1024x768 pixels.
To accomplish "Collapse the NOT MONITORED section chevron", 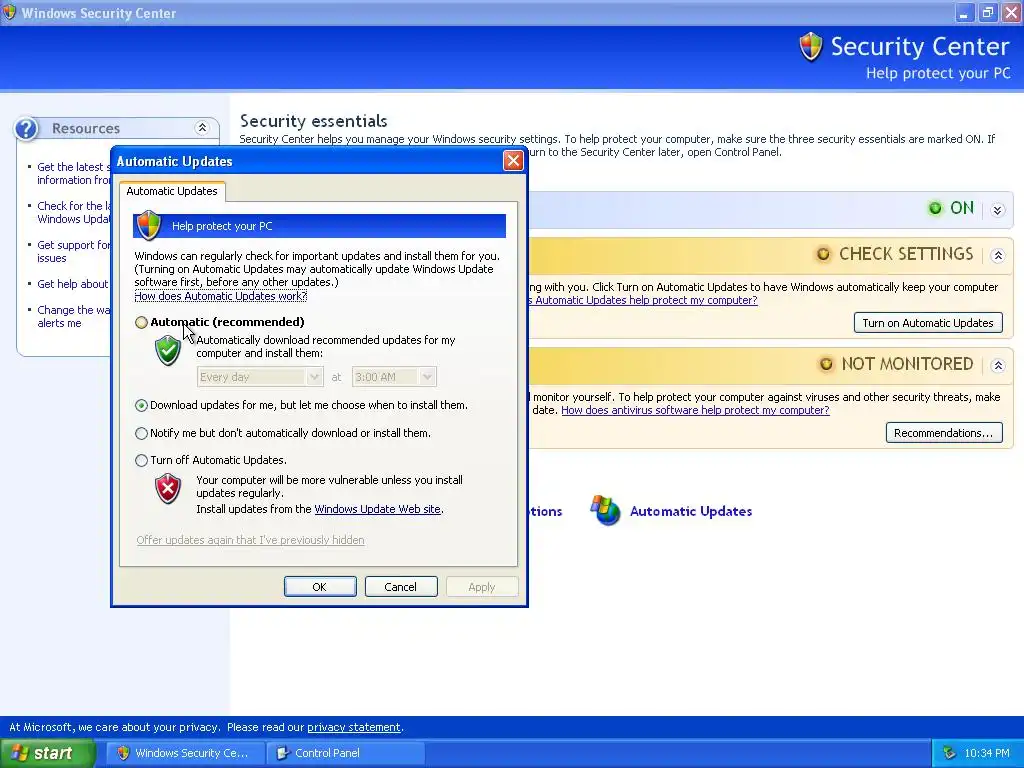I will pos(997,366).
